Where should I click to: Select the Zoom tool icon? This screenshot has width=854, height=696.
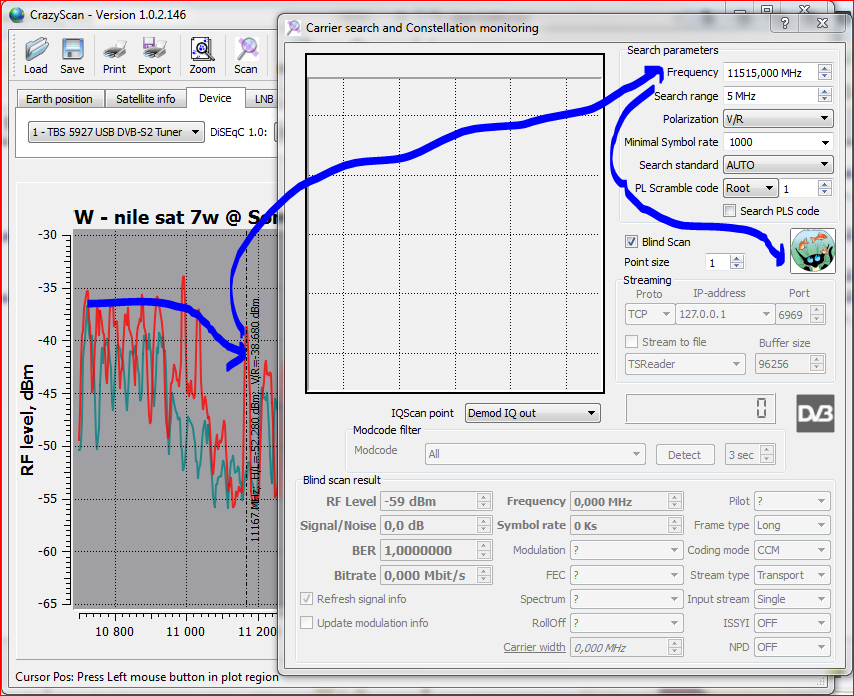[x=202, y=49]
